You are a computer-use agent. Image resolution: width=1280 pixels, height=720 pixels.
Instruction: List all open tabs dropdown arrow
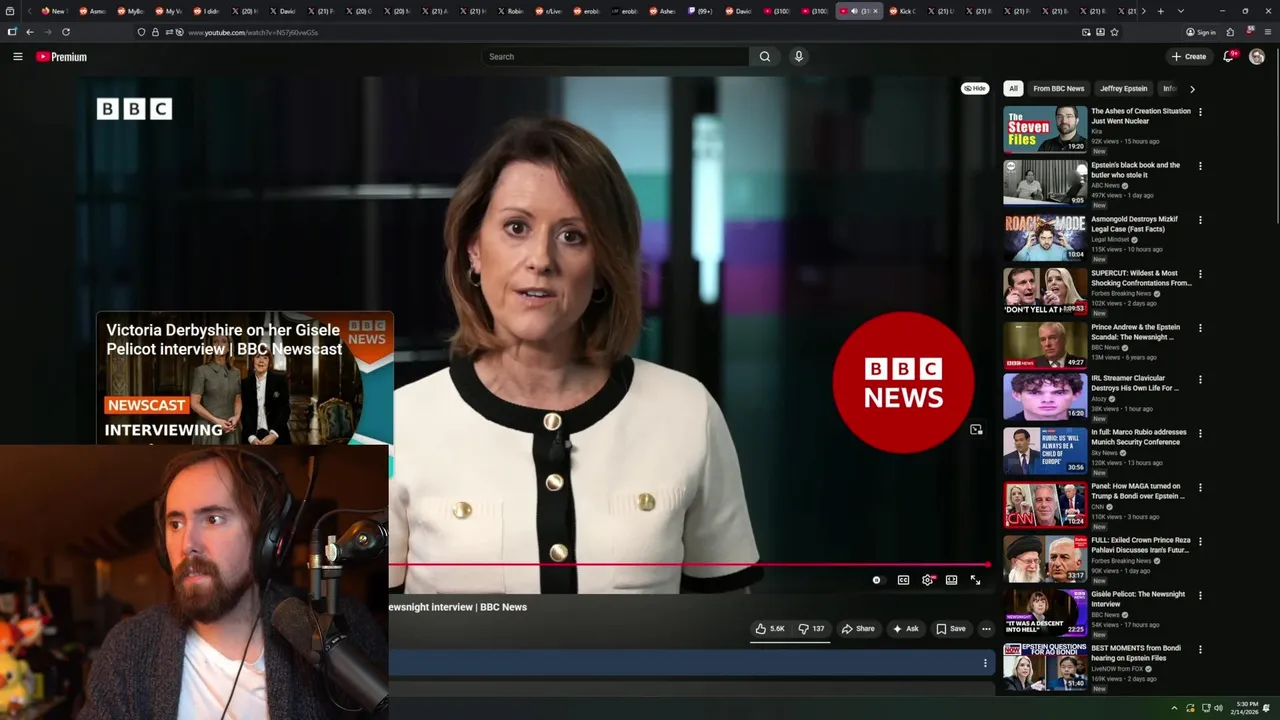coord(1181,11)
